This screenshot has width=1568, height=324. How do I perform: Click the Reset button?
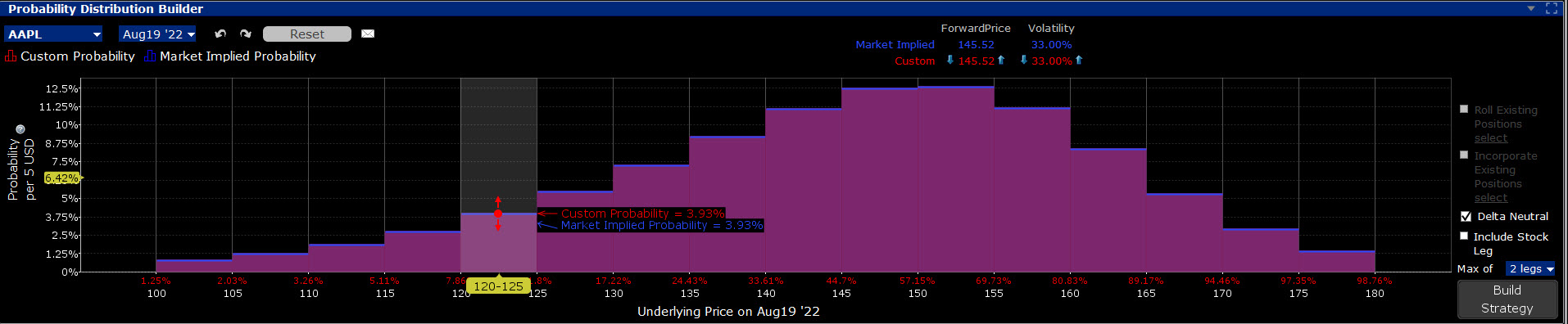(x=307, y=34)
